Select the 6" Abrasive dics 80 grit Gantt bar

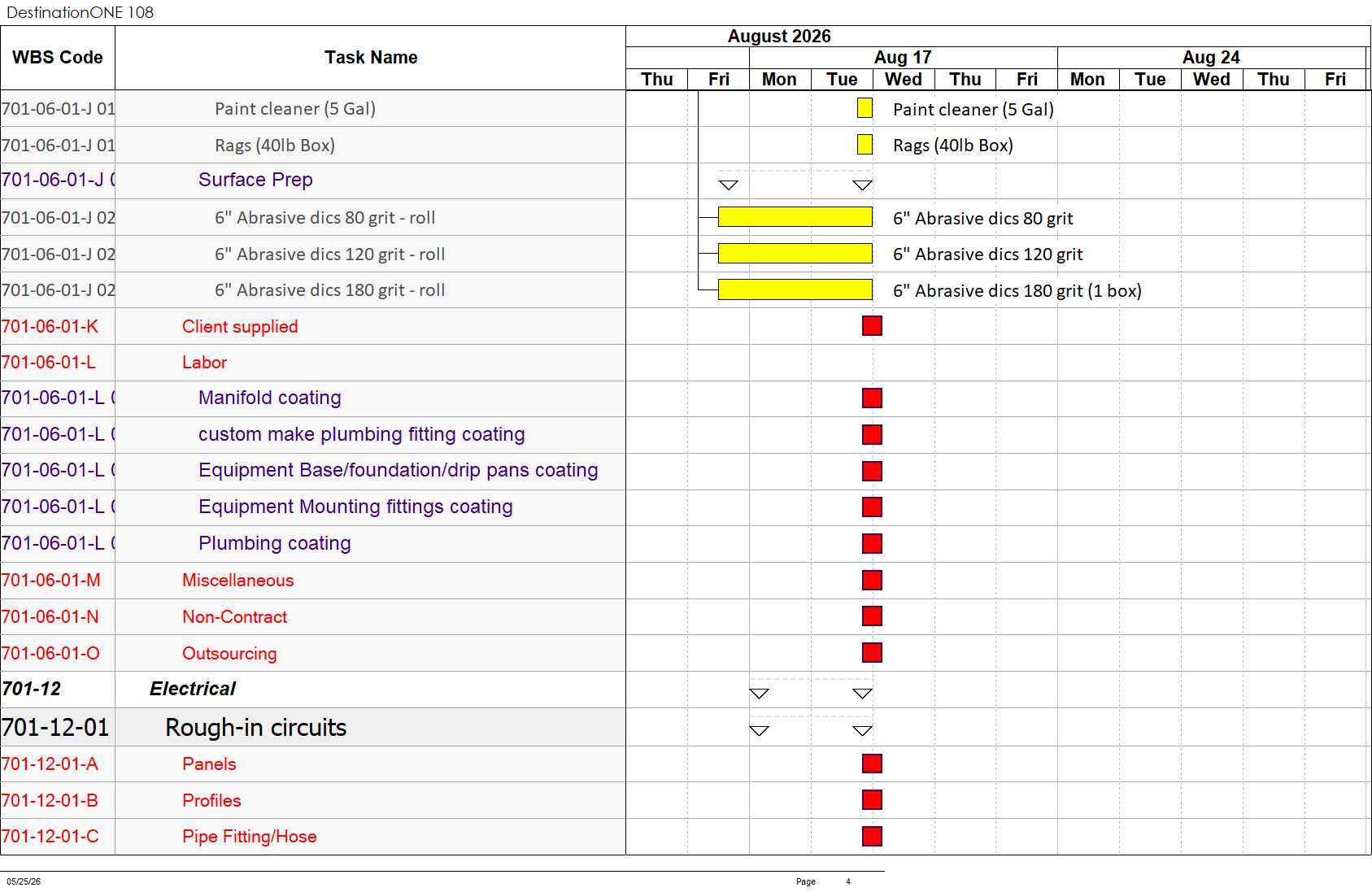(x=795, y=217)
